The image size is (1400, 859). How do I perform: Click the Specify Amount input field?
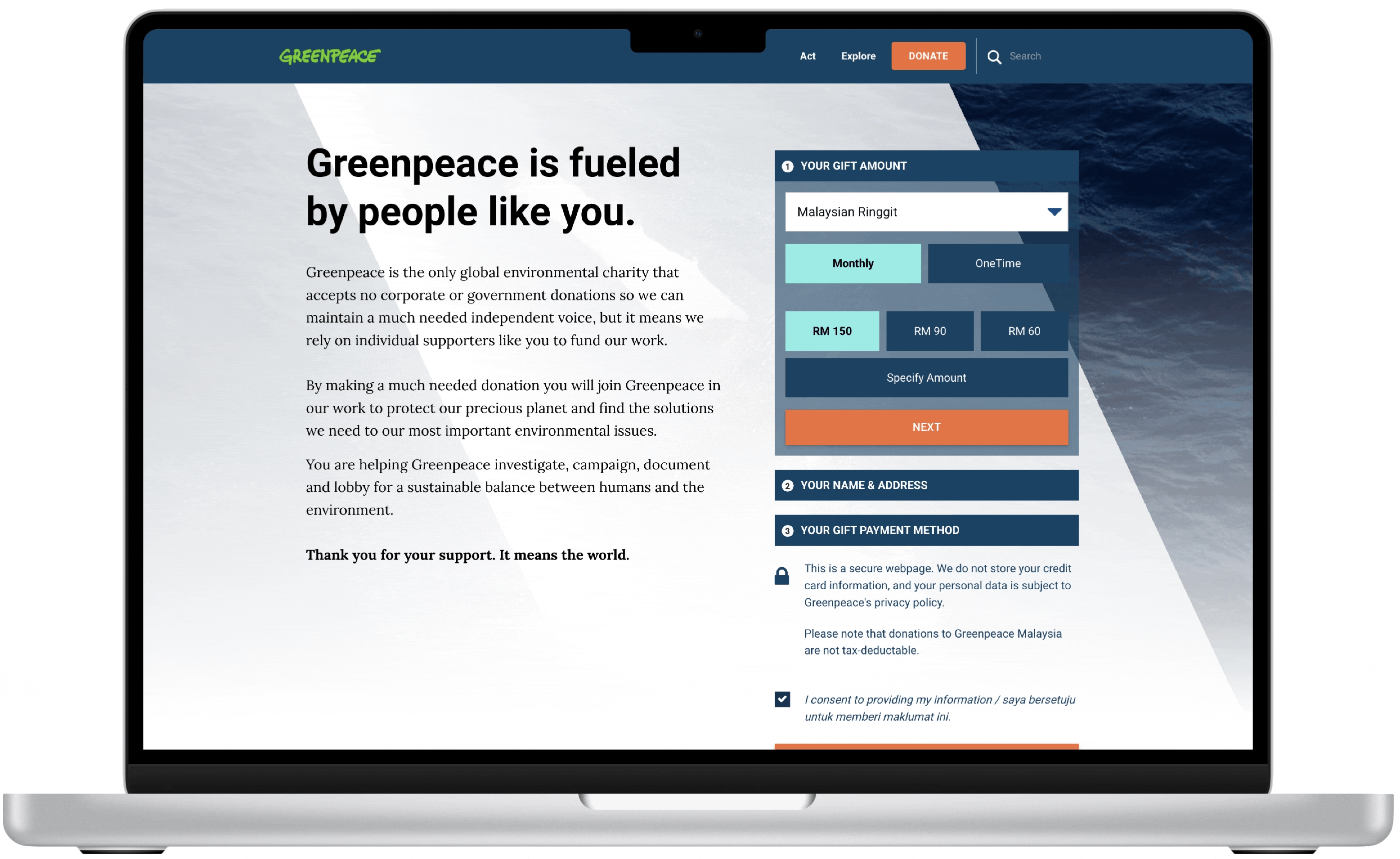(x=926, y=377)
